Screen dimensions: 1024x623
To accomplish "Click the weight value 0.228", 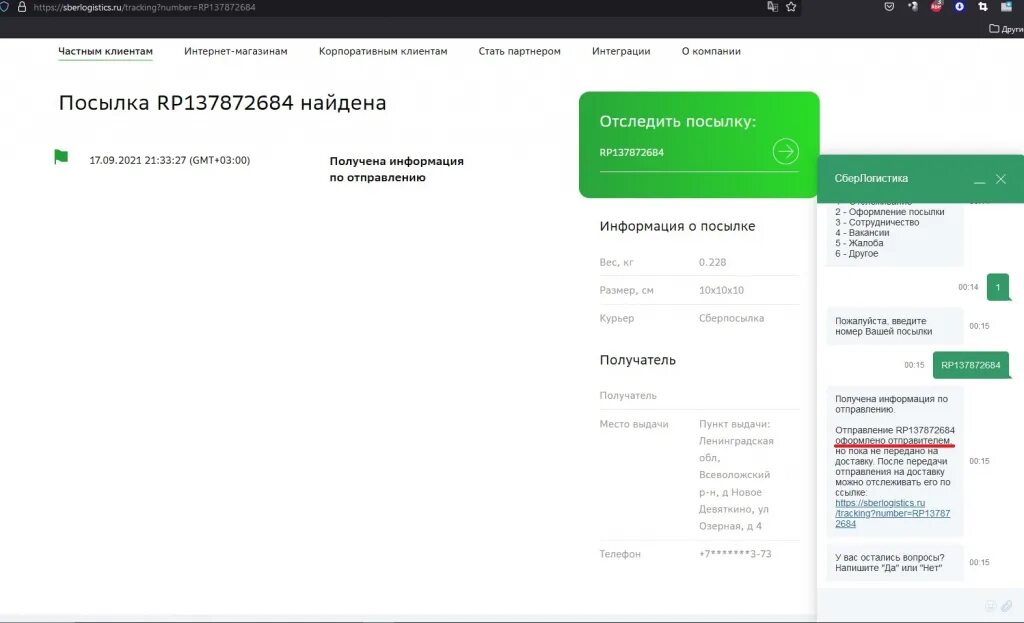I will [712, 262].
